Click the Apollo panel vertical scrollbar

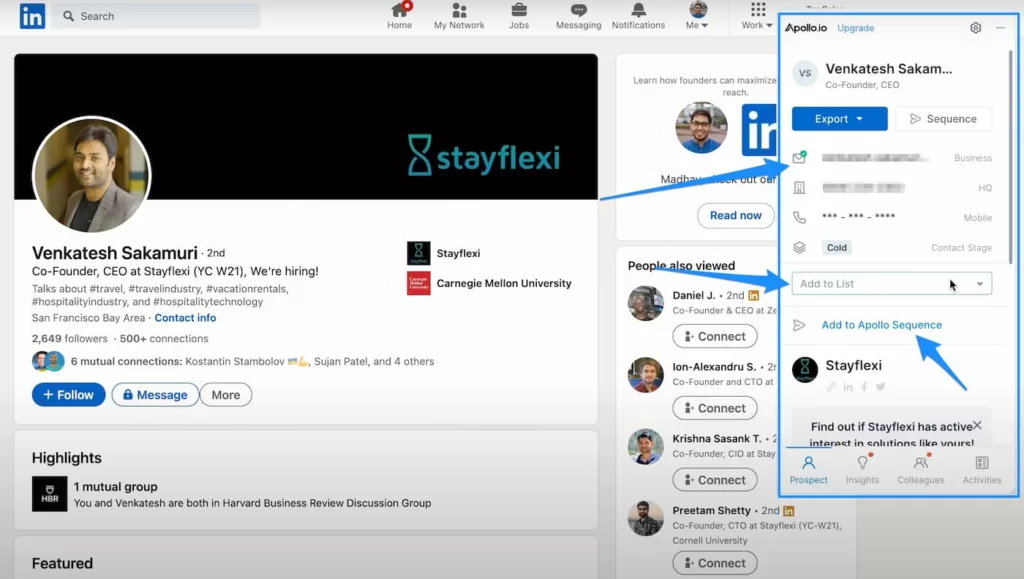(1010, 157)
